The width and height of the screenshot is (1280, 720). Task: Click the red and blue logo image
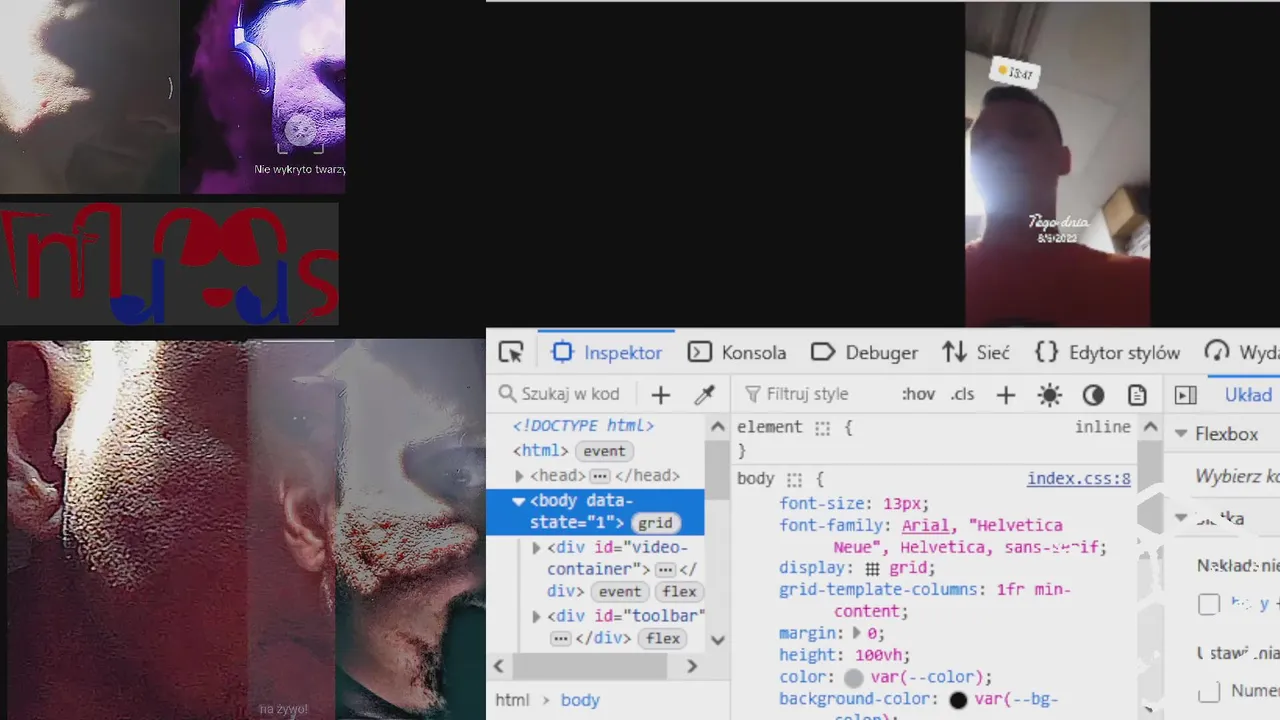pyautogui.click(x=169, y=264)
